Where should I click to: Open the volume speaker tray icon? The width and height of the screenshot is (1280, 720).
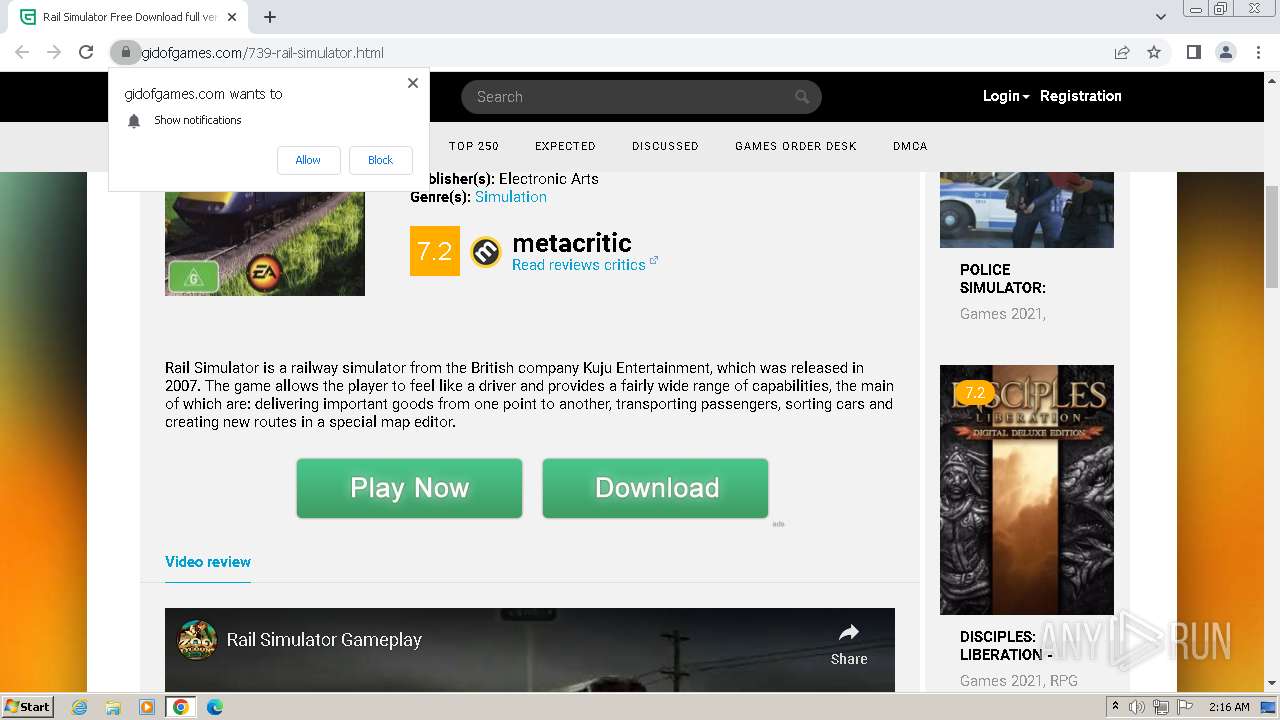click(1137, 707)
